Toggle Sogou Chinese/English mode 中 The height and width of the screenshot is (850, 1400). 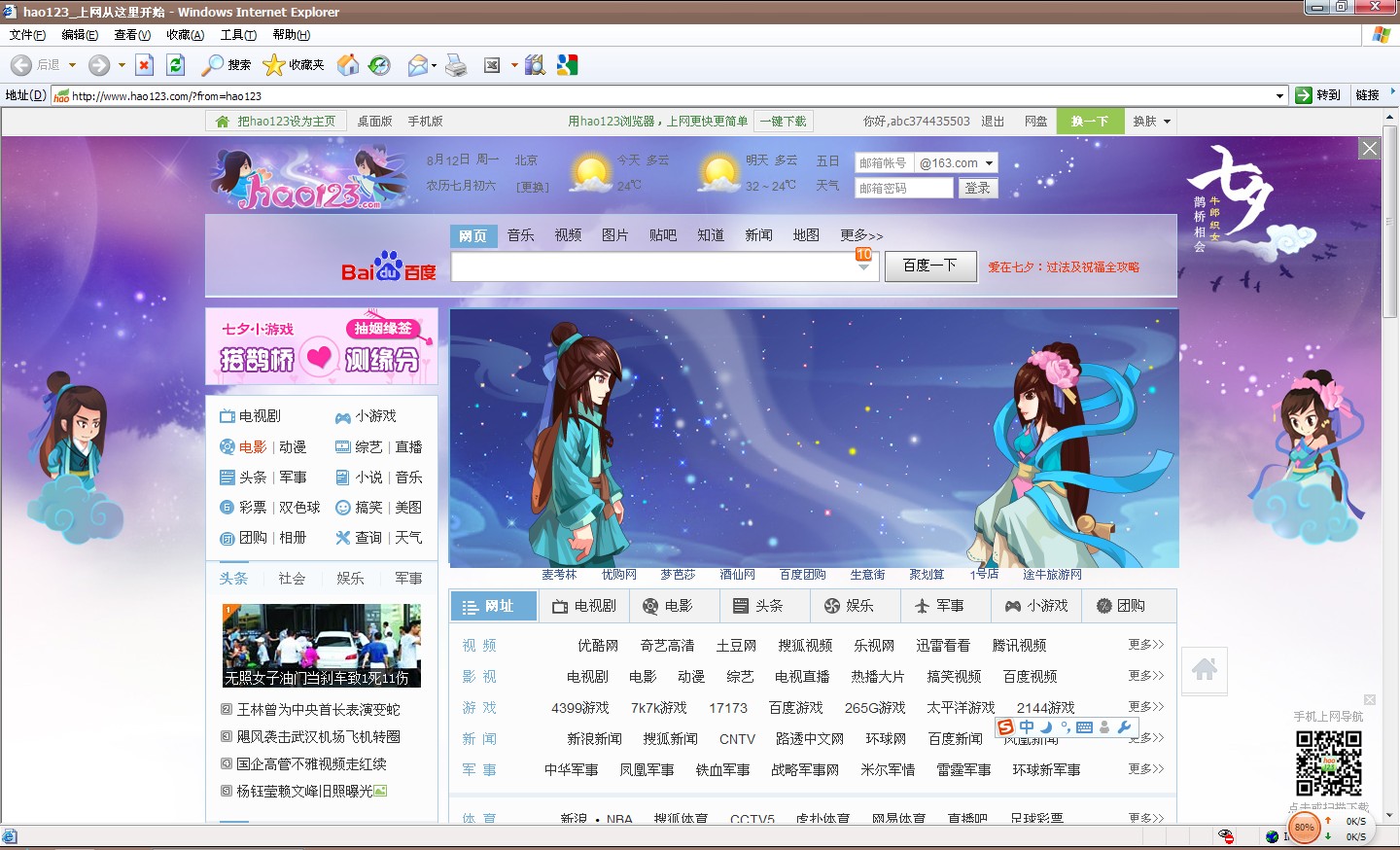pyautogui.click(x=1027, y=727)
